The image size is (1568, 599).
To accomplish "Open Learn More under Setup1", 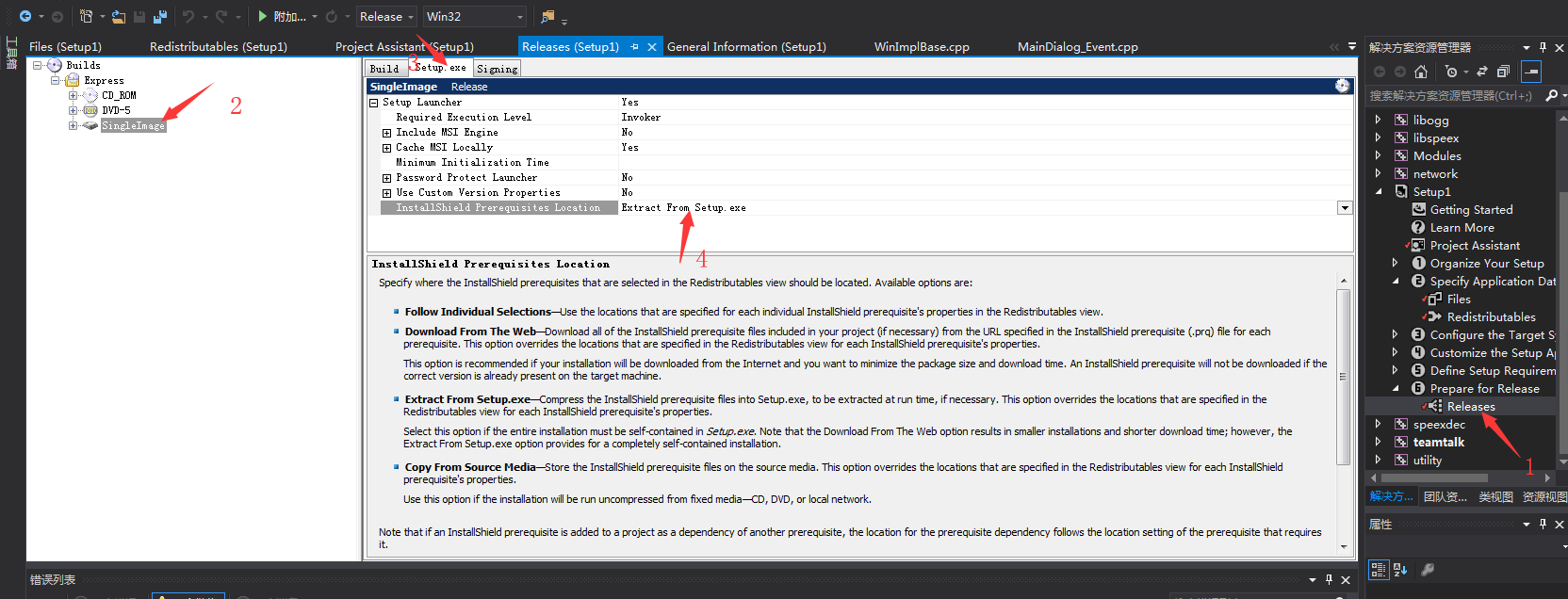I will point(1462,227).
